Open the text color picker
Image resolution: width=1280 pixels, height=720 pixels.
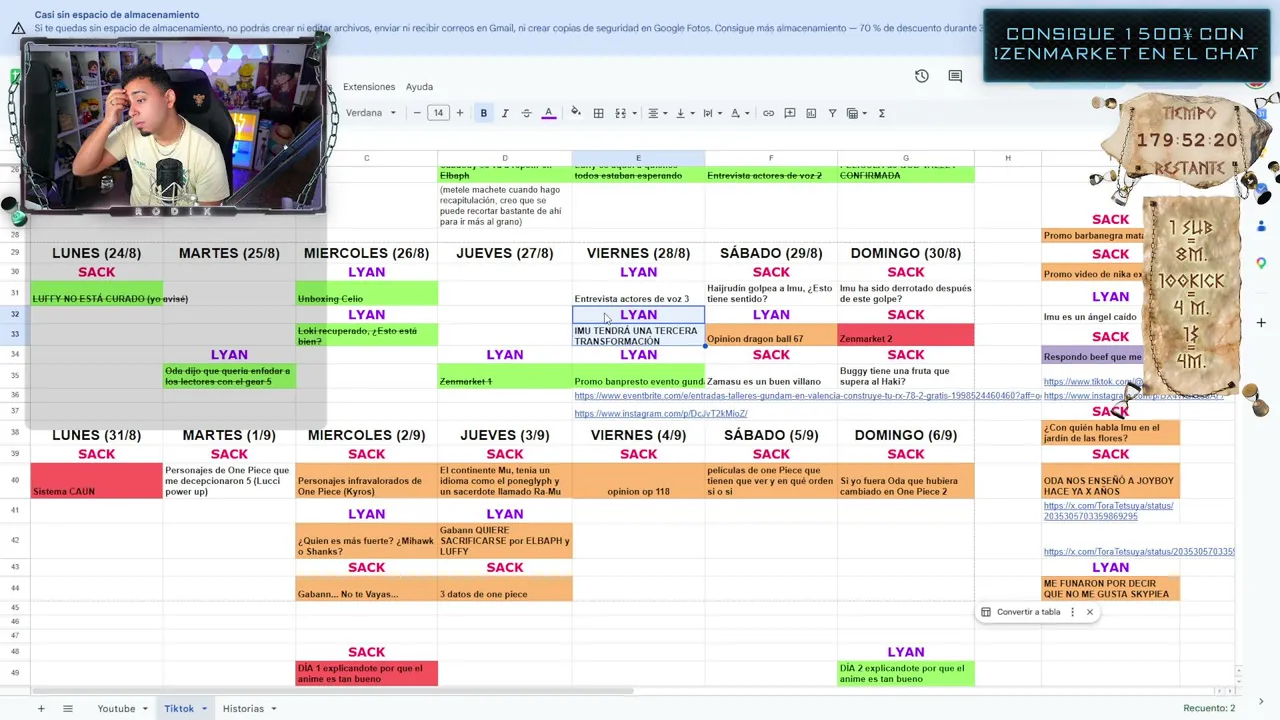[549, 113]
